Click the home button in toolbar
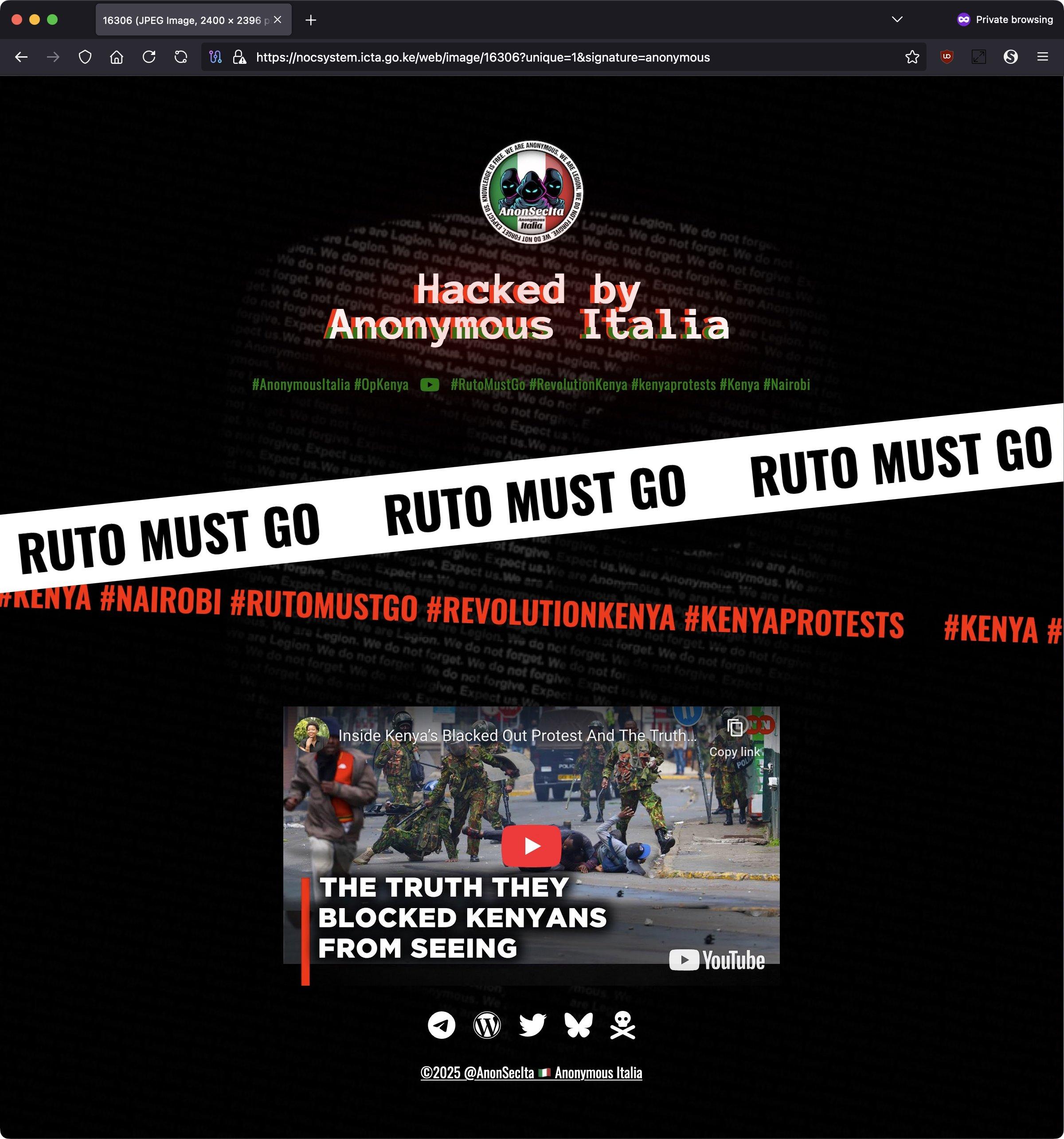 (x=116, y=57)
